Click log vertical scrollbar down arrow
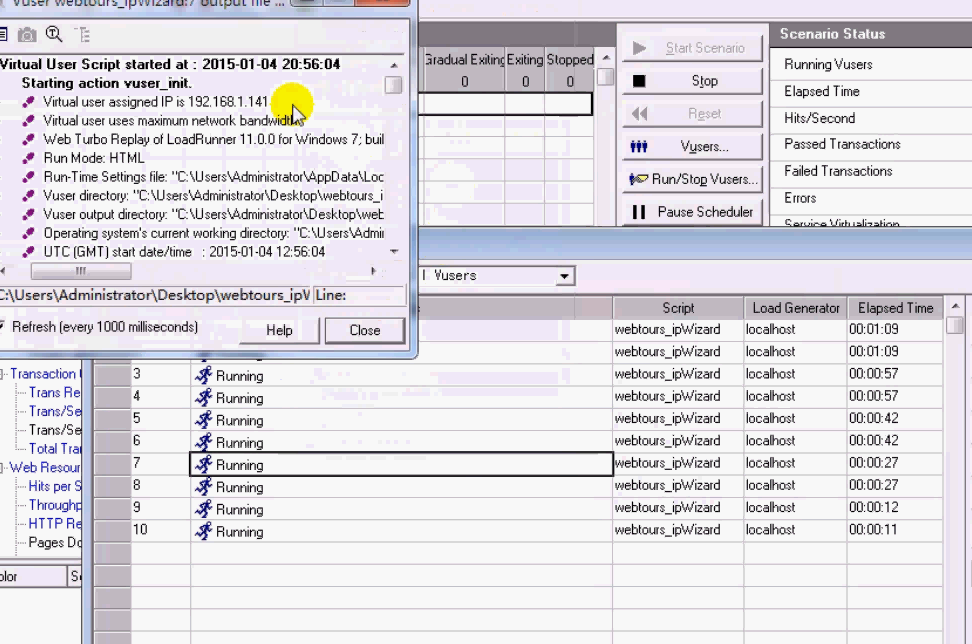Screen dimensions: 972x644 click(394, 252)
